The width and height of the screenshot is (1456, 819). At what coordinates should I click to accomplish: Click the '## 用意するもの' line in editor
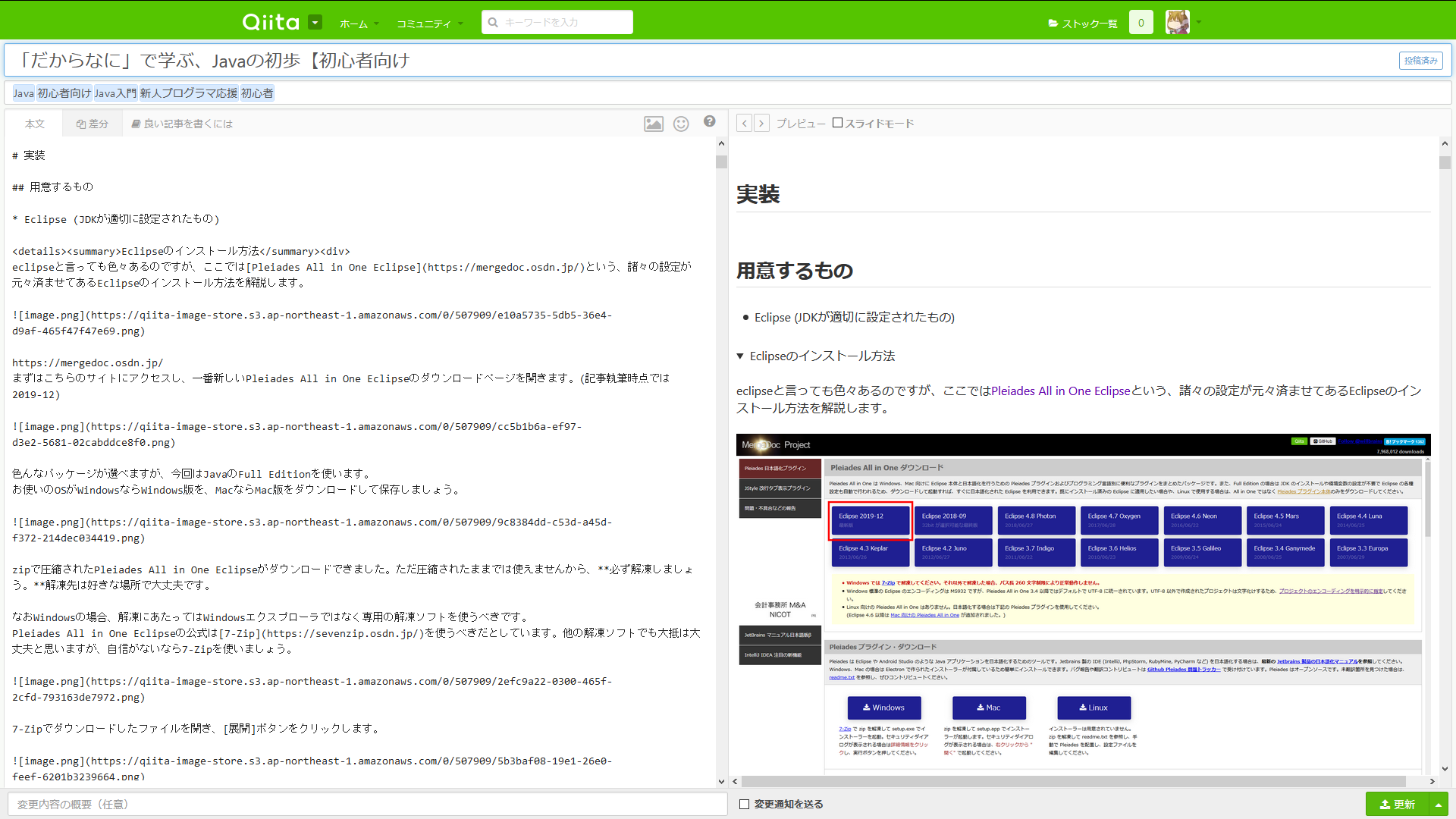coord(52,187)
